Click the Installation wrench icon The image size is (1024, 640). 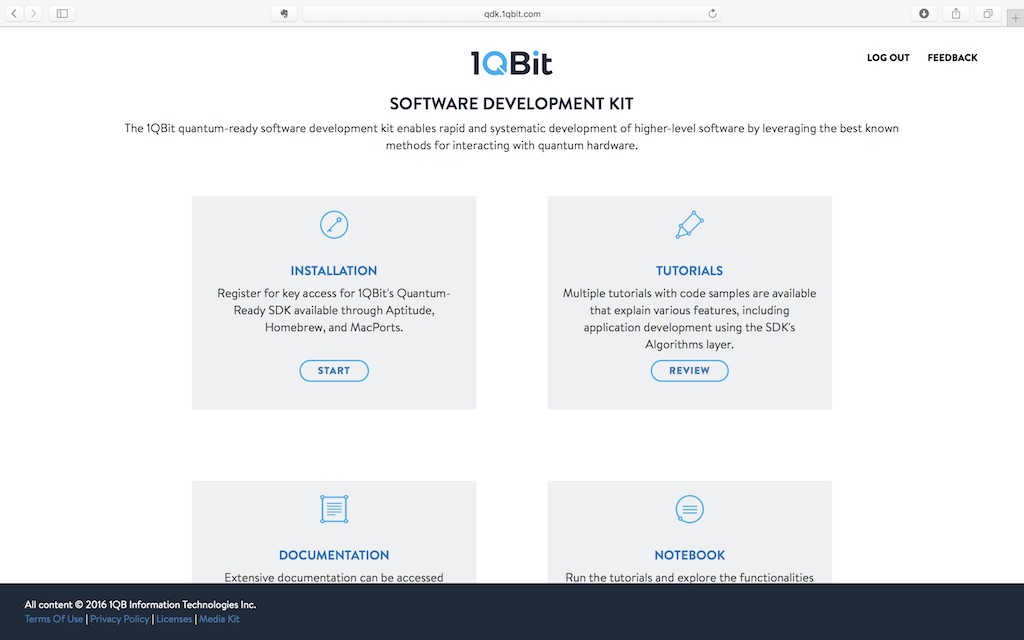coord(334,225)
